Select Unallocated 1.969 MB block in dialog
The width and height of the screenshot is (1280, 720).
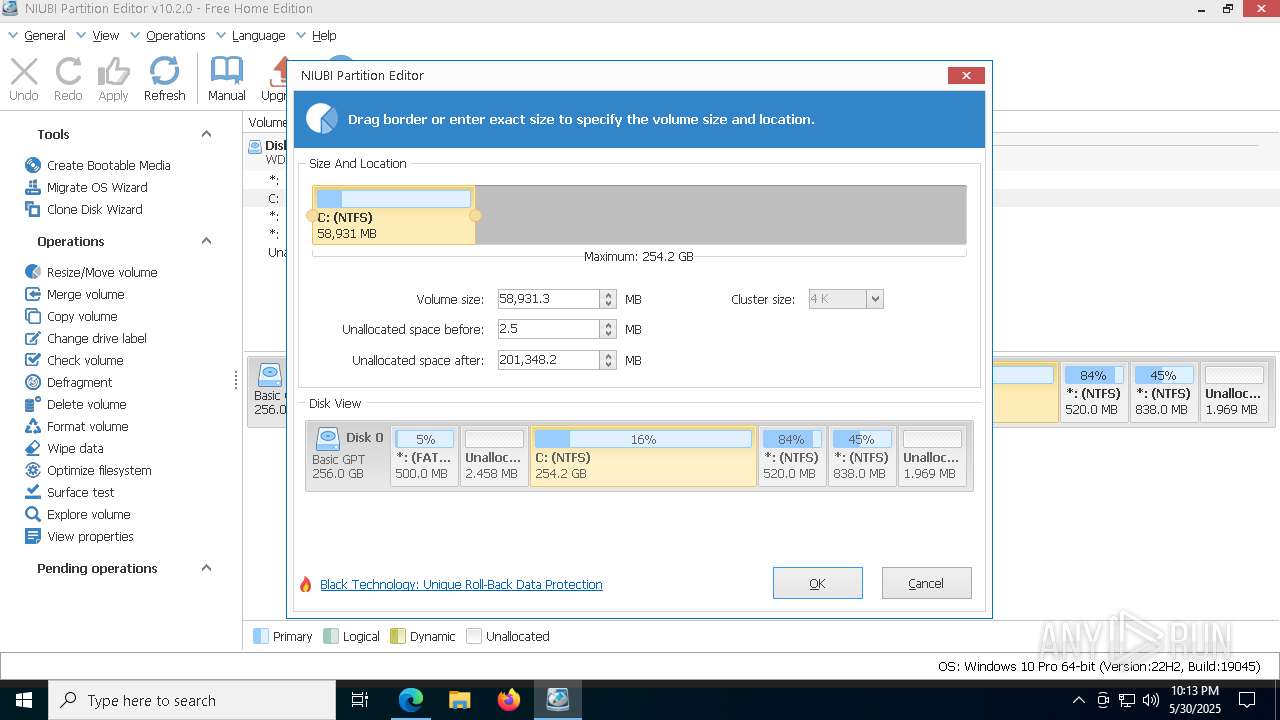tap(931, 455)
